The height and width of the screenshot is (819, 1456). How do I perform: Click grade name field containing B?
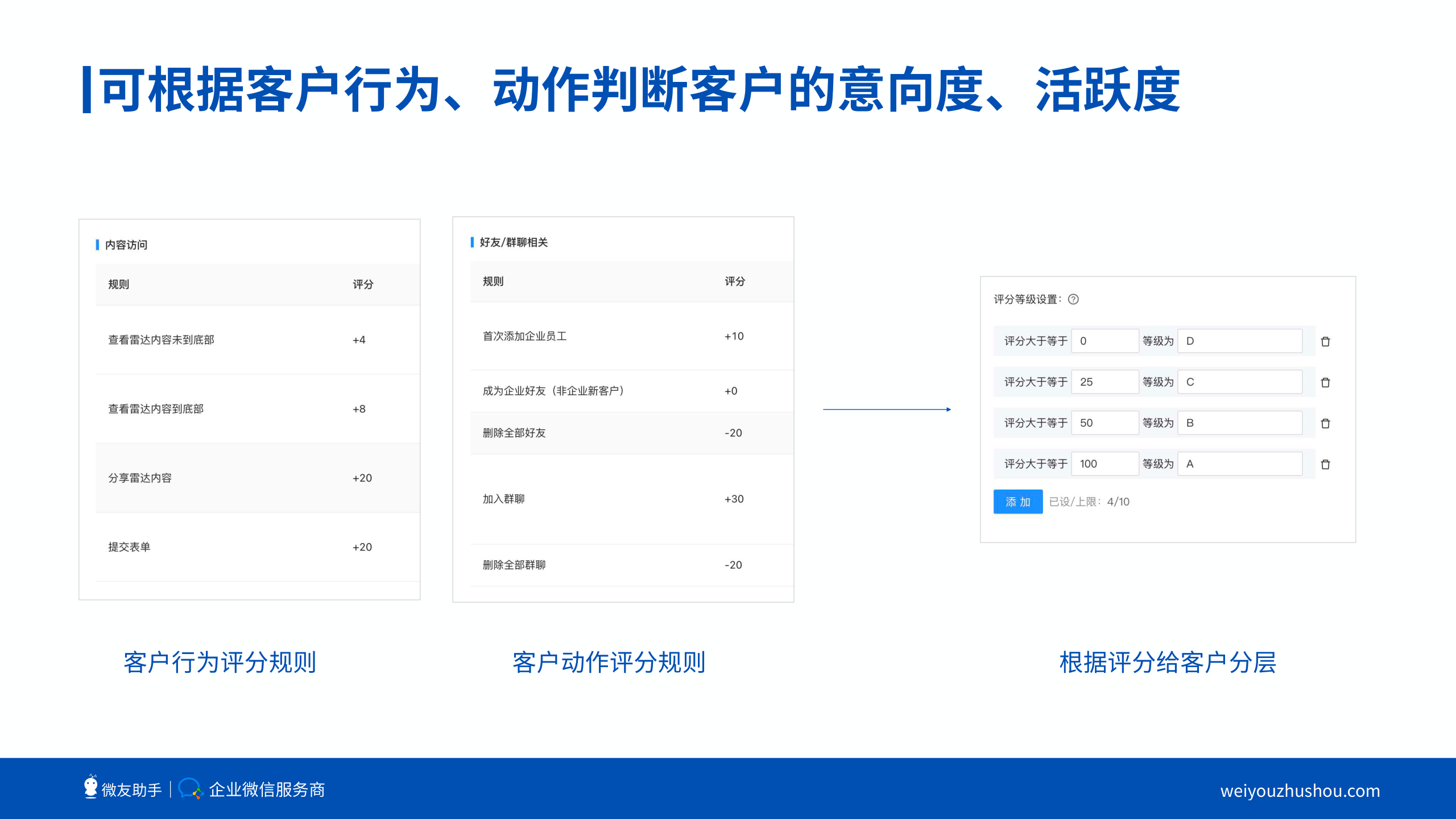(x=1240, y=423)
